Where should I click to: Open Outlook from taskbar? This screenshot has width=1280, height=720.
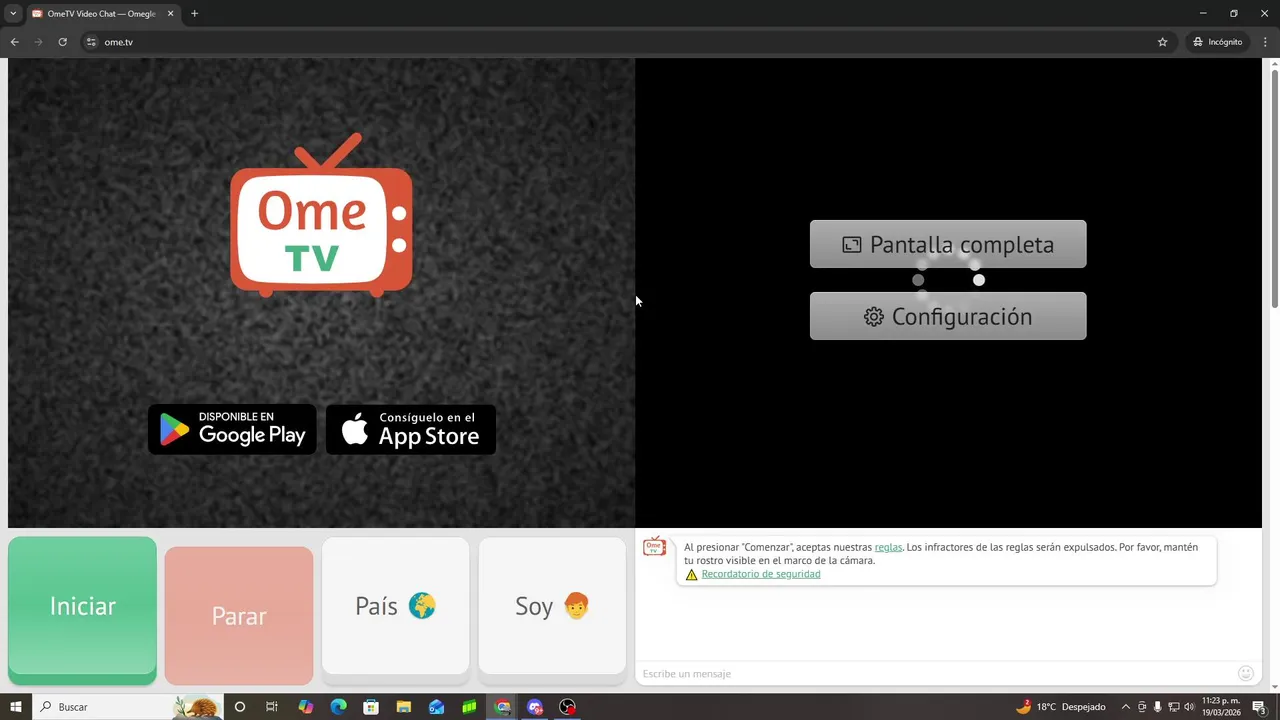click(x=436, y=707)
